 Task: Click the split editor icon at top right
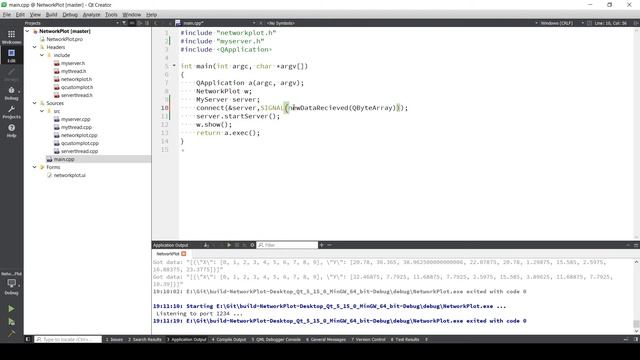click(x=636, y=23)
